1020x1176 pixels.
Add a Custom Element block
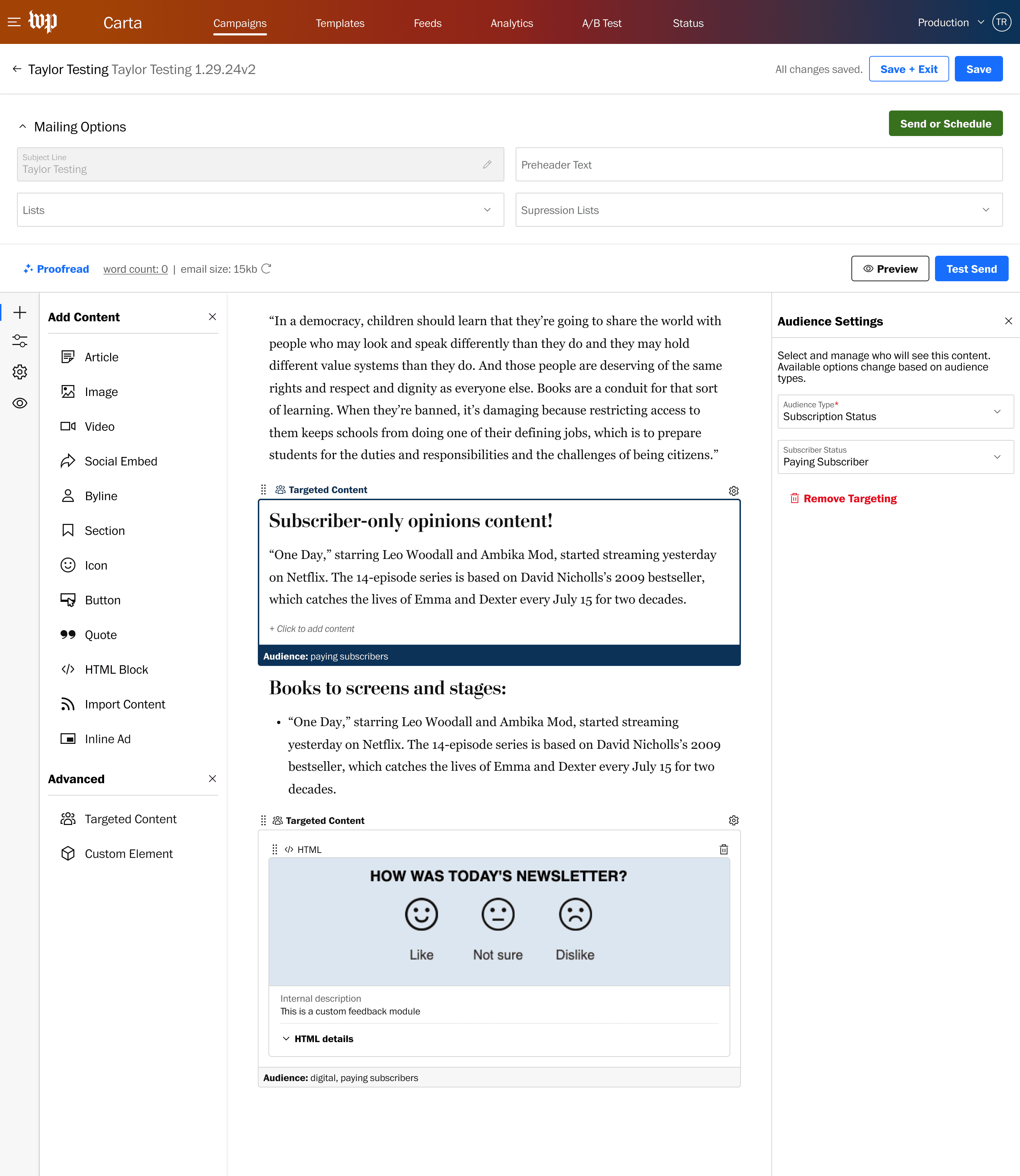point(117,854)
